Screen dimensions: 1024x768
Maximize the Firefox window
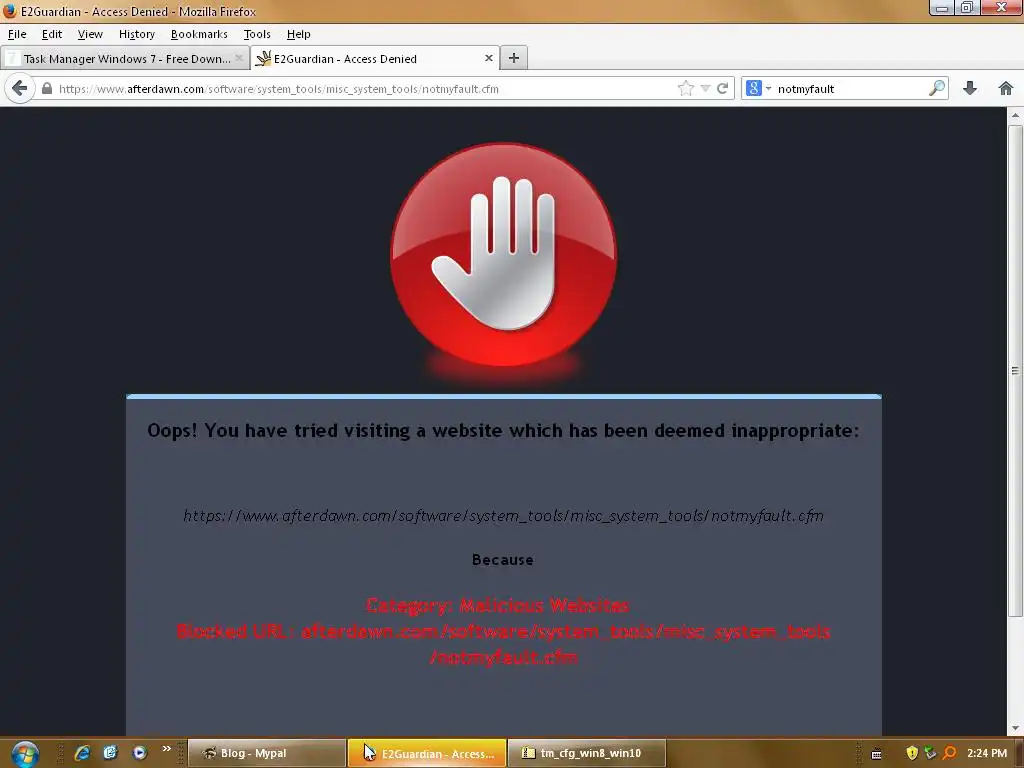[967, 8]
